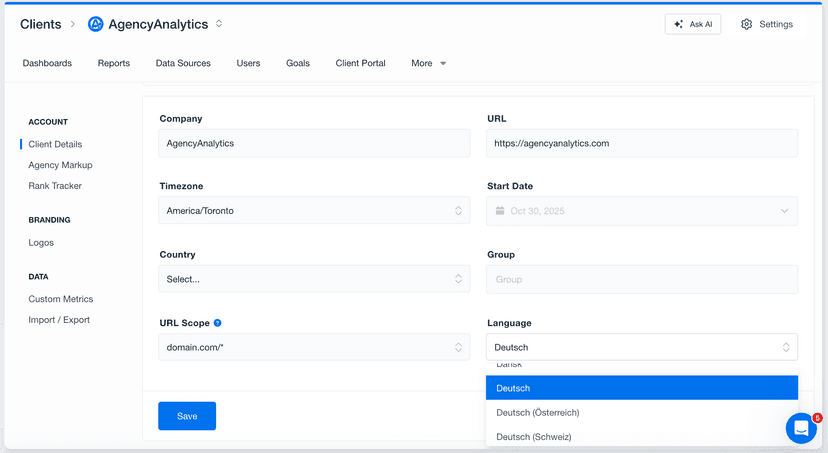Open Settings via the gear icon
Image resolution: width=828 pixels, height=453 pixels.
(x=746, y=24)
